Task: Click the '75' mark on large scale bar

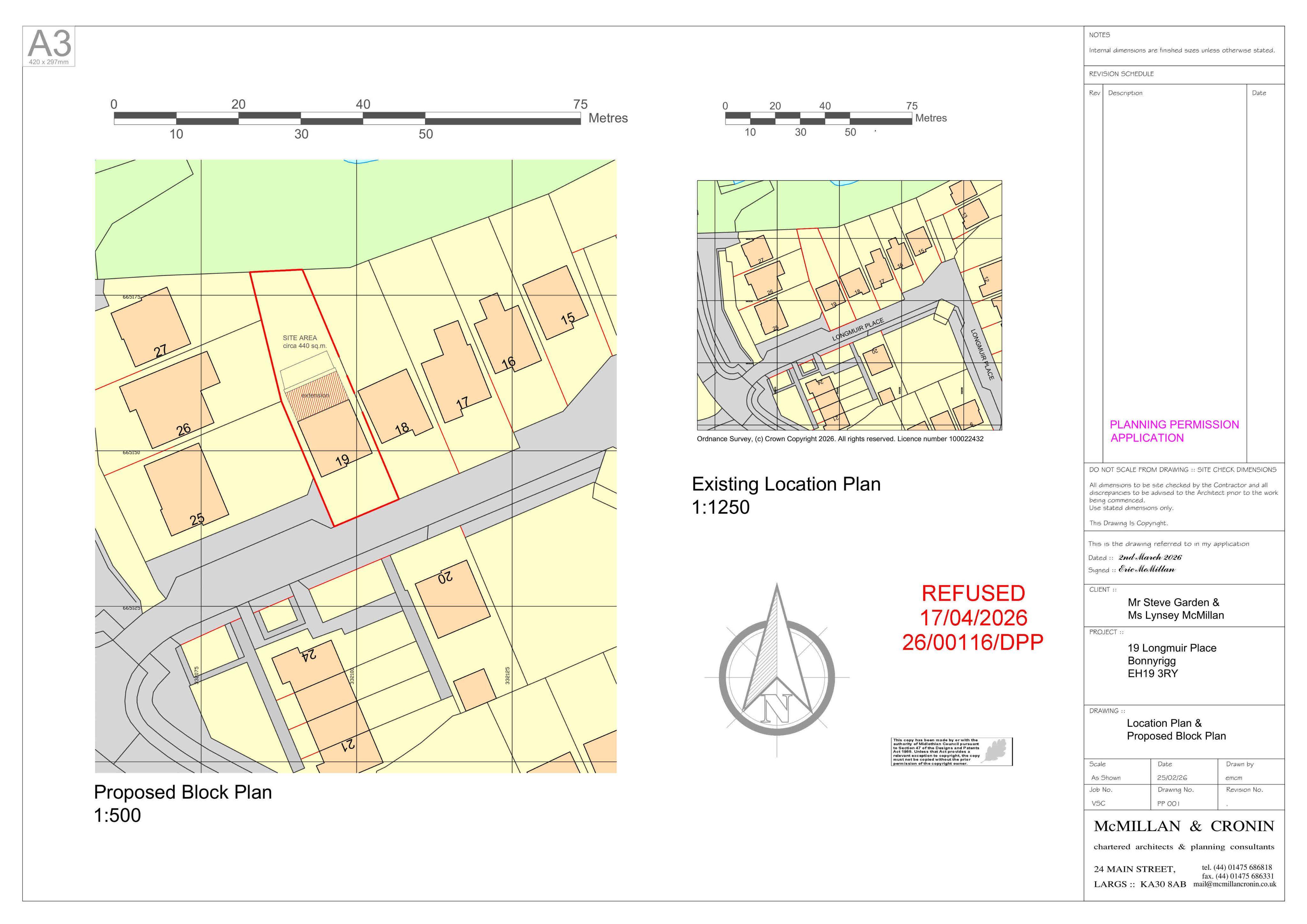Action: click(x=580, y=104)
